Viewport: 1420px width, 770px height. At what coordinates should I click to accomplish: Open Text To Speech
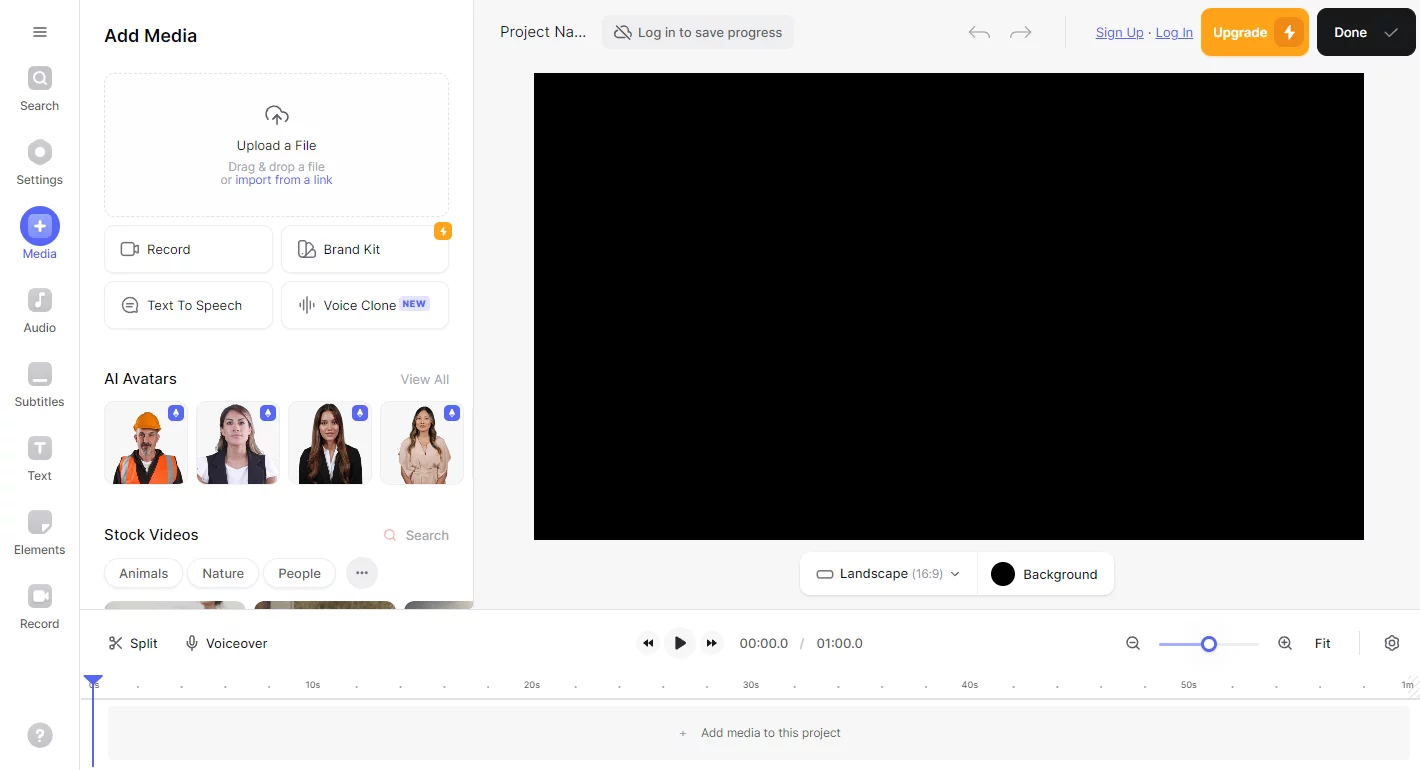pyautogui.click(x=188, y=305)
